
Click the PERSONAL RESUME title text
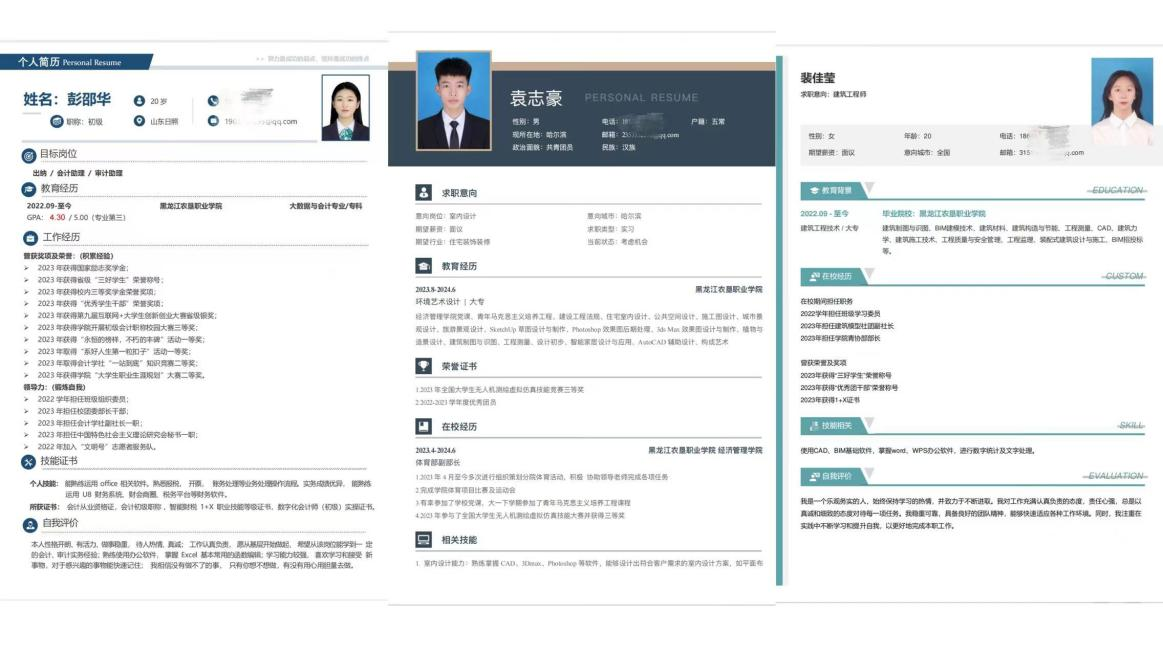pyautogui.click(x=642, y=98)
